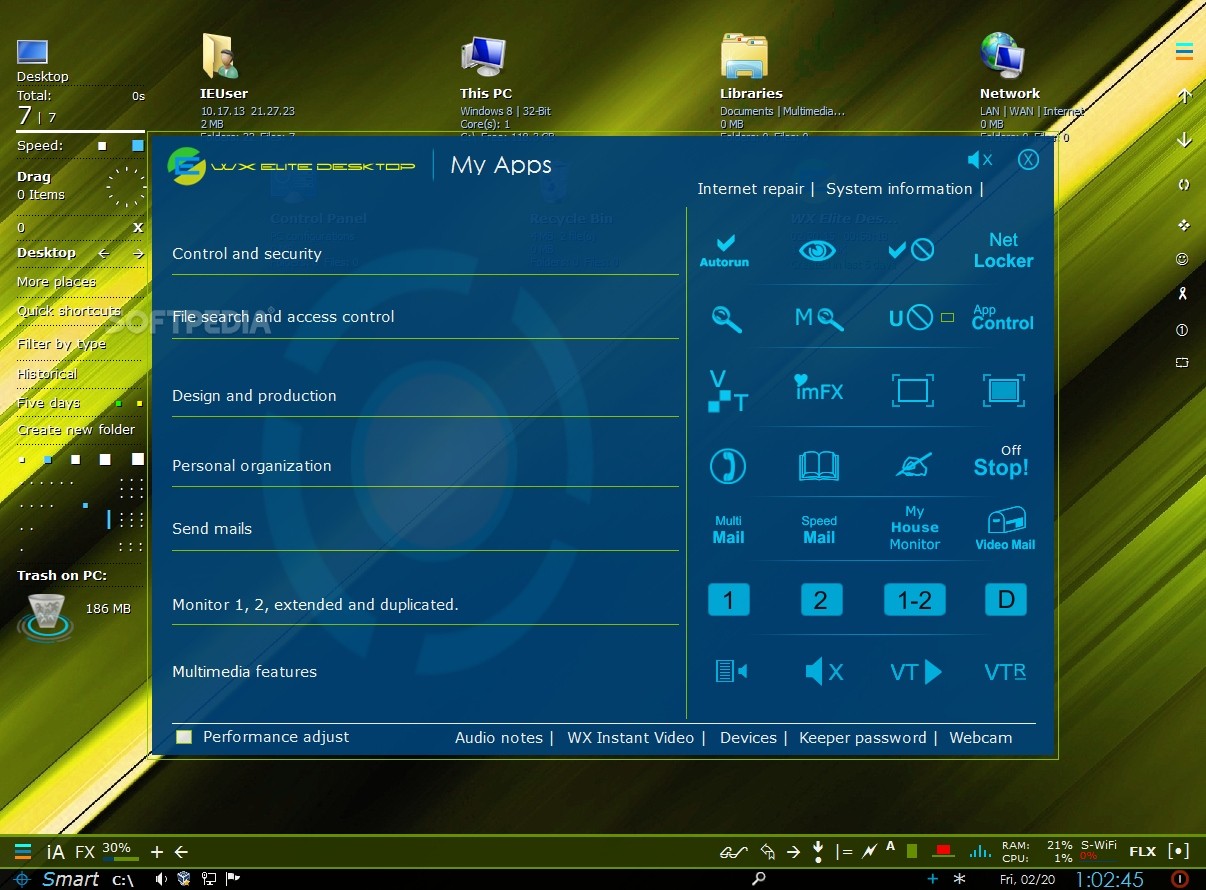The height and width of the screenshot is (890, 1206).
Task: Play the VT video icon
Action: pos(915,671)
